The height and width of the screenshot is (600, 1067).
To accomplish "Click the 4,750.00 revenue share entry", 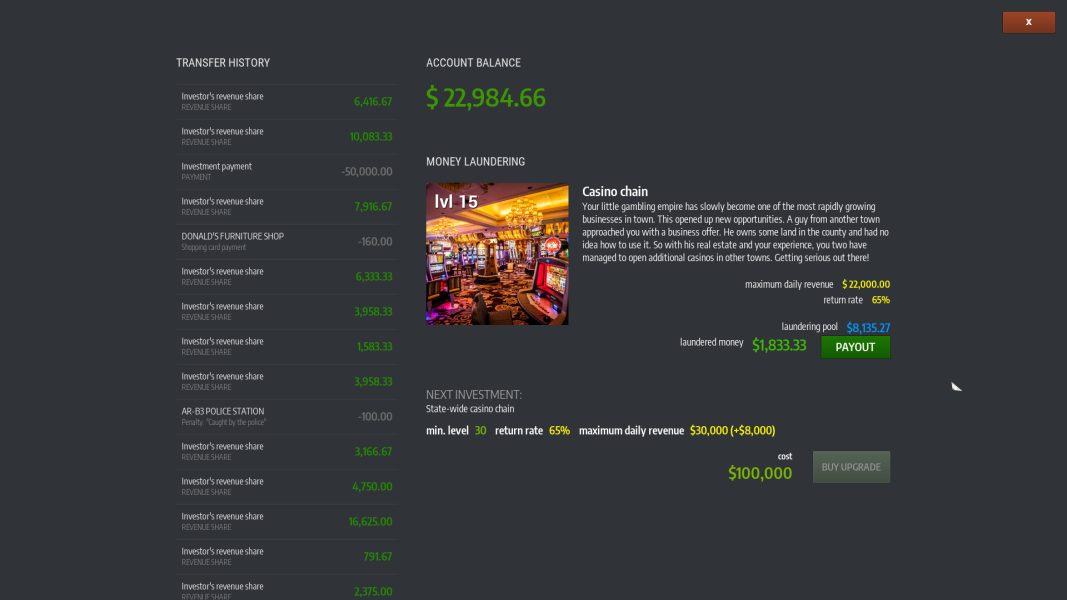I will [286, 486].
